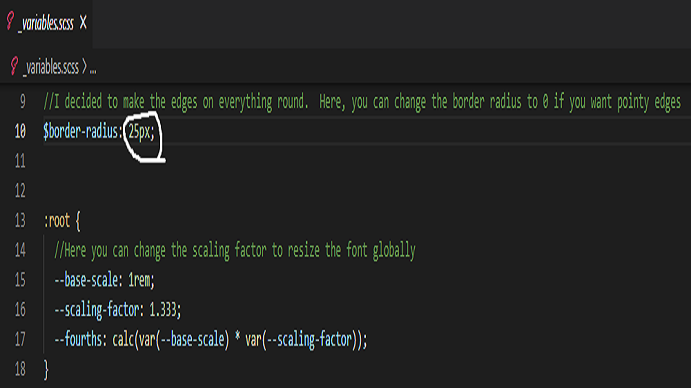The height and width of the screenshot is (388, 691).
Task: Click line number 13 in the gutter
Action: 20,220
